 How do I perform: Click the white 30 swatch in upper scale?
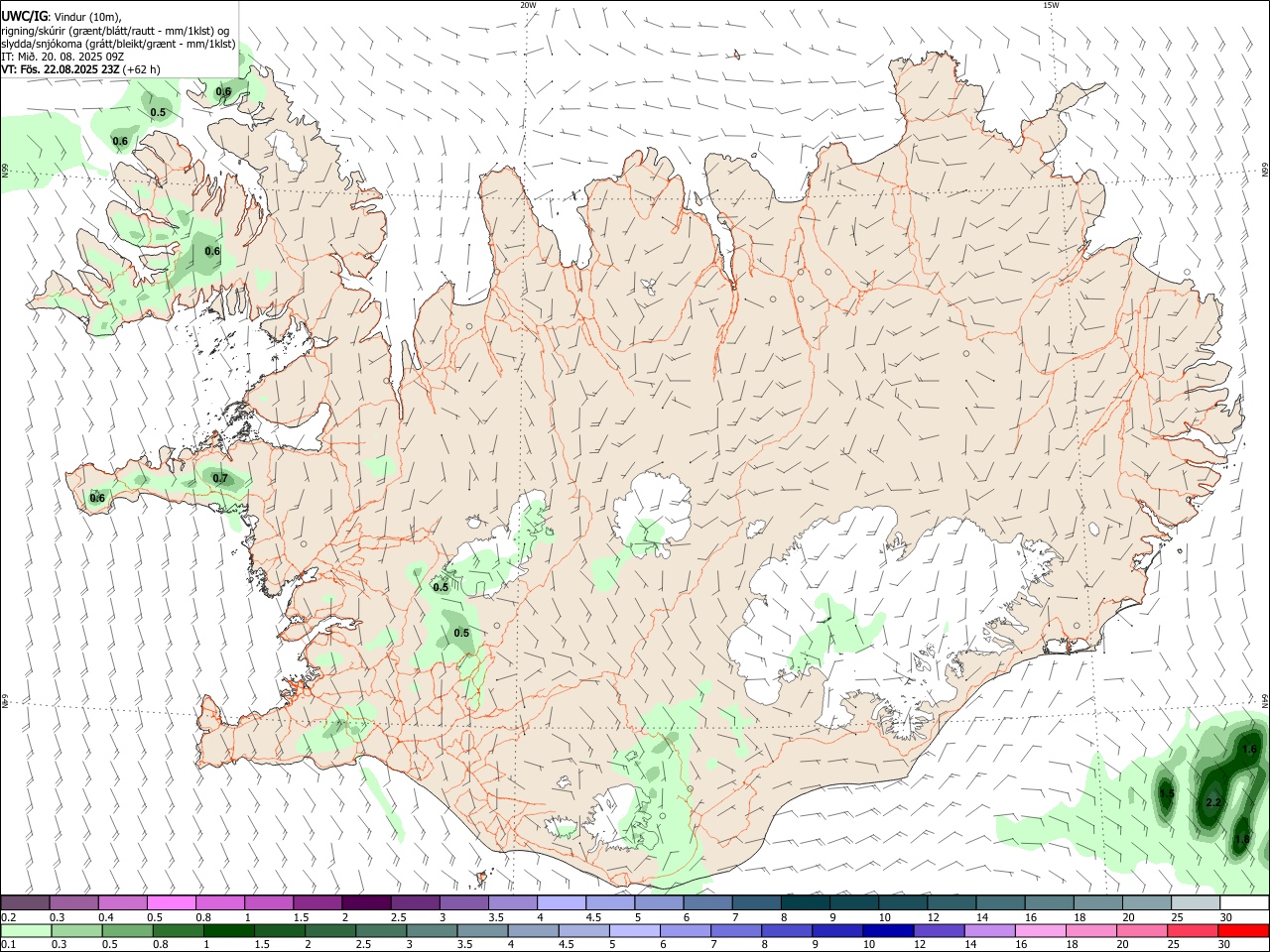[1244, 903]
